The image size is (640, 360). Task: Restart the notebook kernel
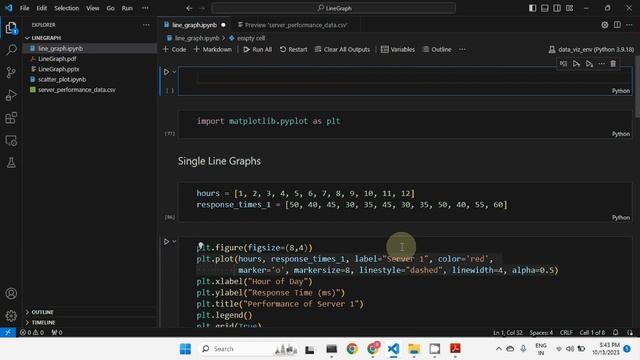[293, 49]
